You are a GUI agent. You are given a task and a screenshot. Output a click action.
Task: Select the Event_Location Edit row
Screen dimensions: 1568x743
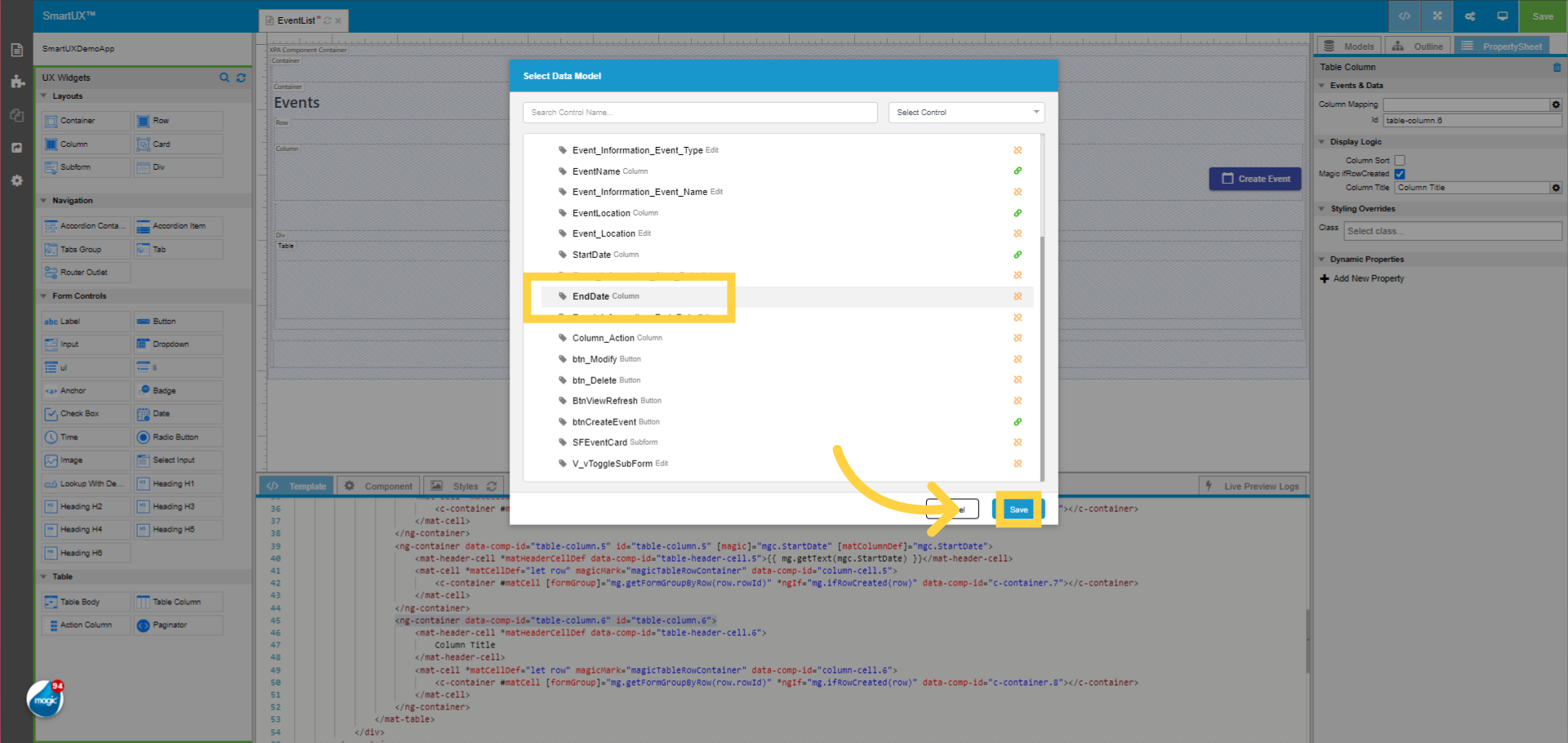click(787, 234)
